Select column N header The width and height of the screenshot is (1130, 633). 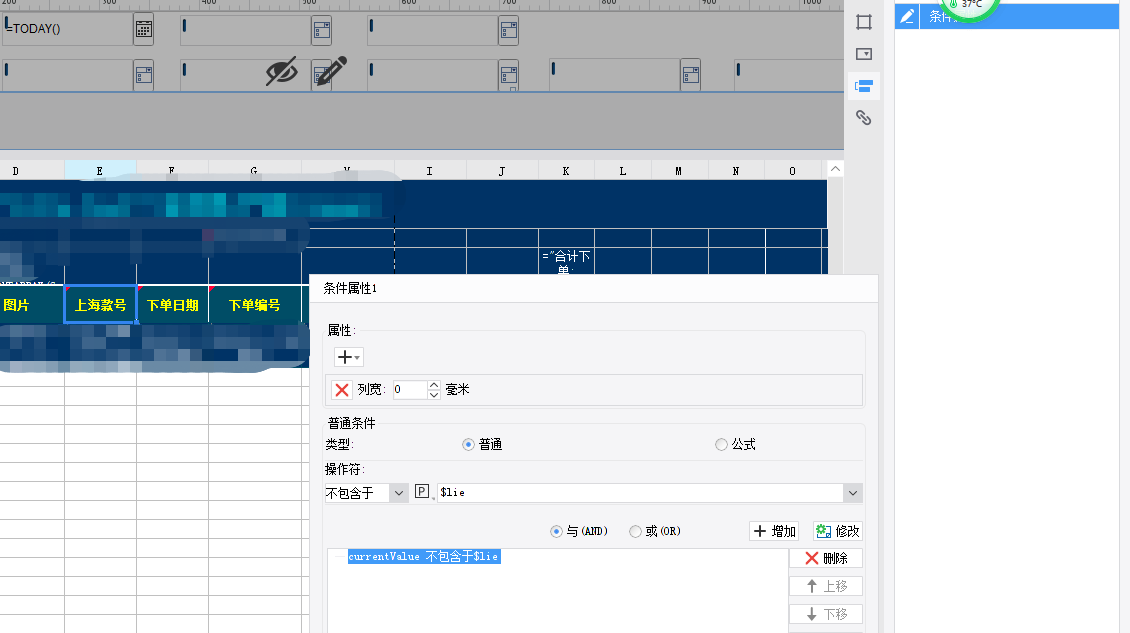736,171
